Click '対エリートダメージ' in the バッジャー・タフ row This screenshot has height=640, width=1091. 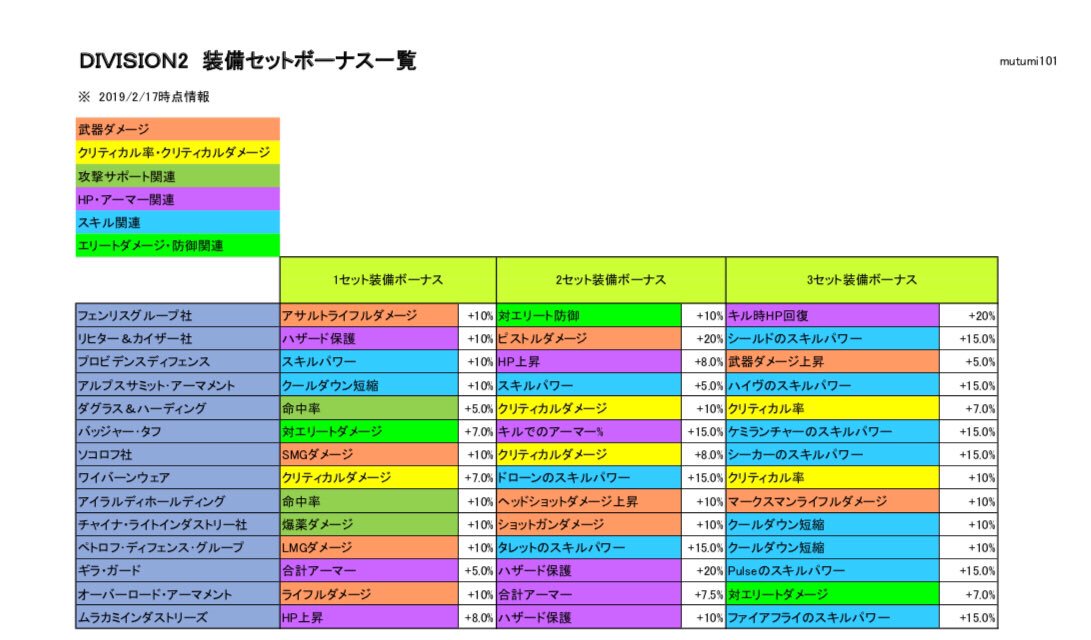(x=369, y=431)
